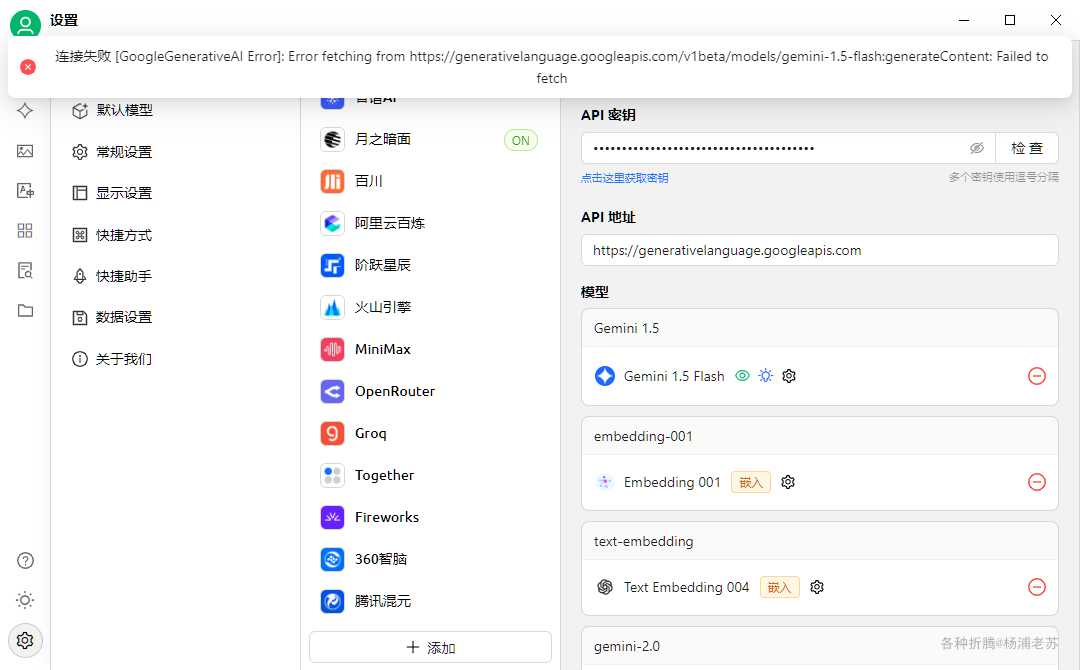Collapse the text-embedding group header
This screenshot has width=1080, height=670.
820,541
